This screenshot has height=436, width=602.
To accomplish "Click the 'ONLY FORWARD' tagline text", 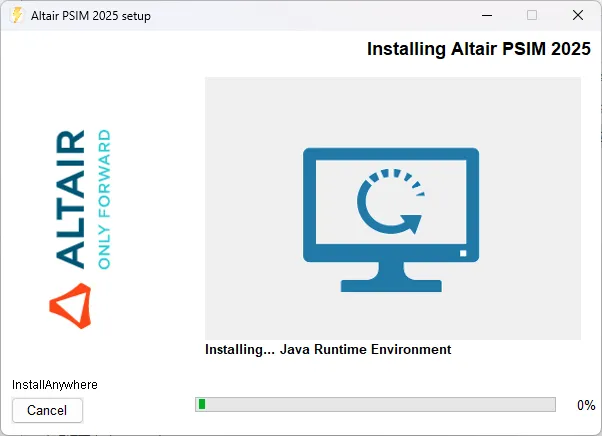I will tap(104, 199).
